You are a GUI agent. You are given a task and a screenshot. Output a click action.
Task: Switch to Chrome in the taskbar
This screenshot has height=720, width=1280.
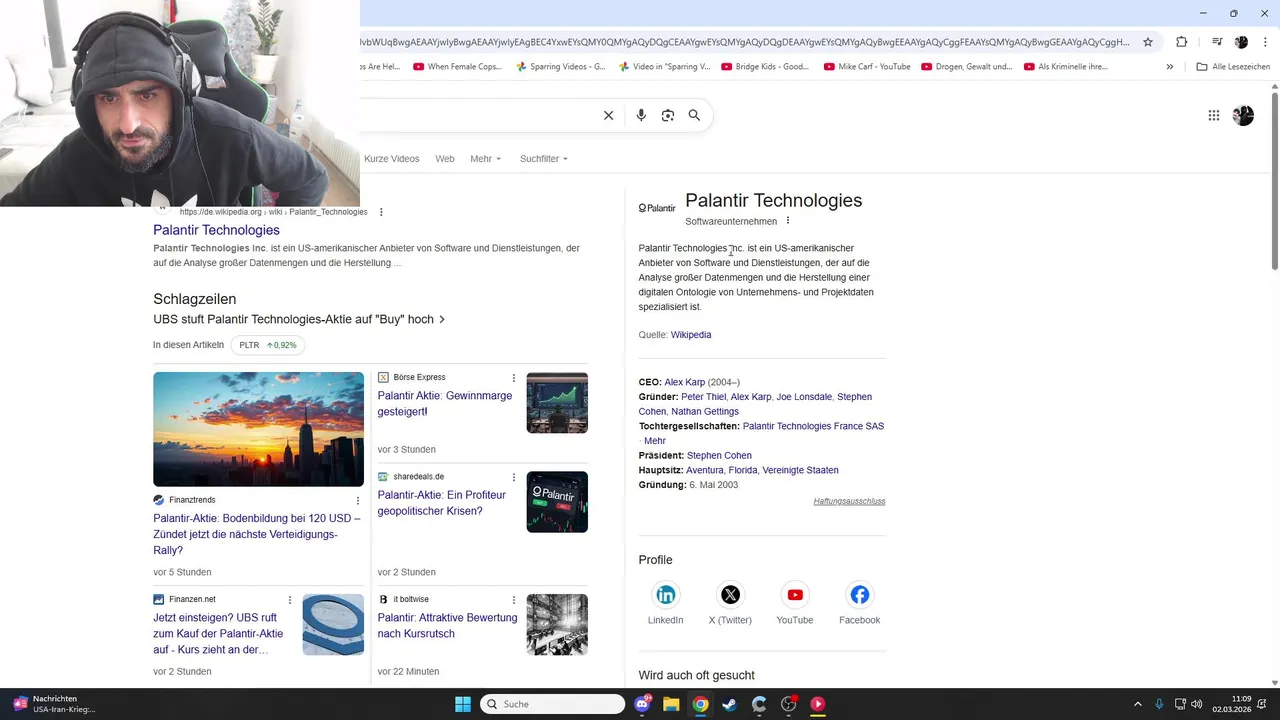coord(701,704)
